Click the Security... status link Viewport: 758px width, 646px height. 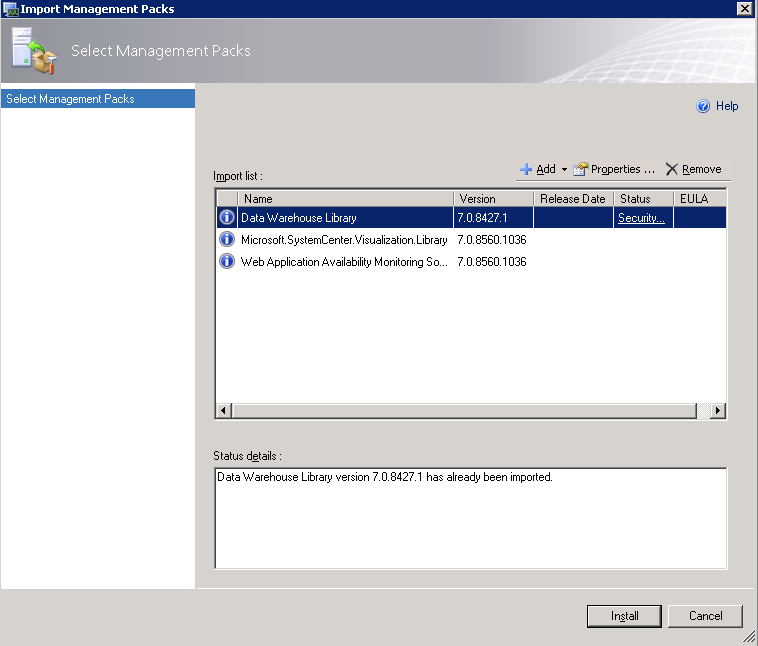click(x=641, y=218)
